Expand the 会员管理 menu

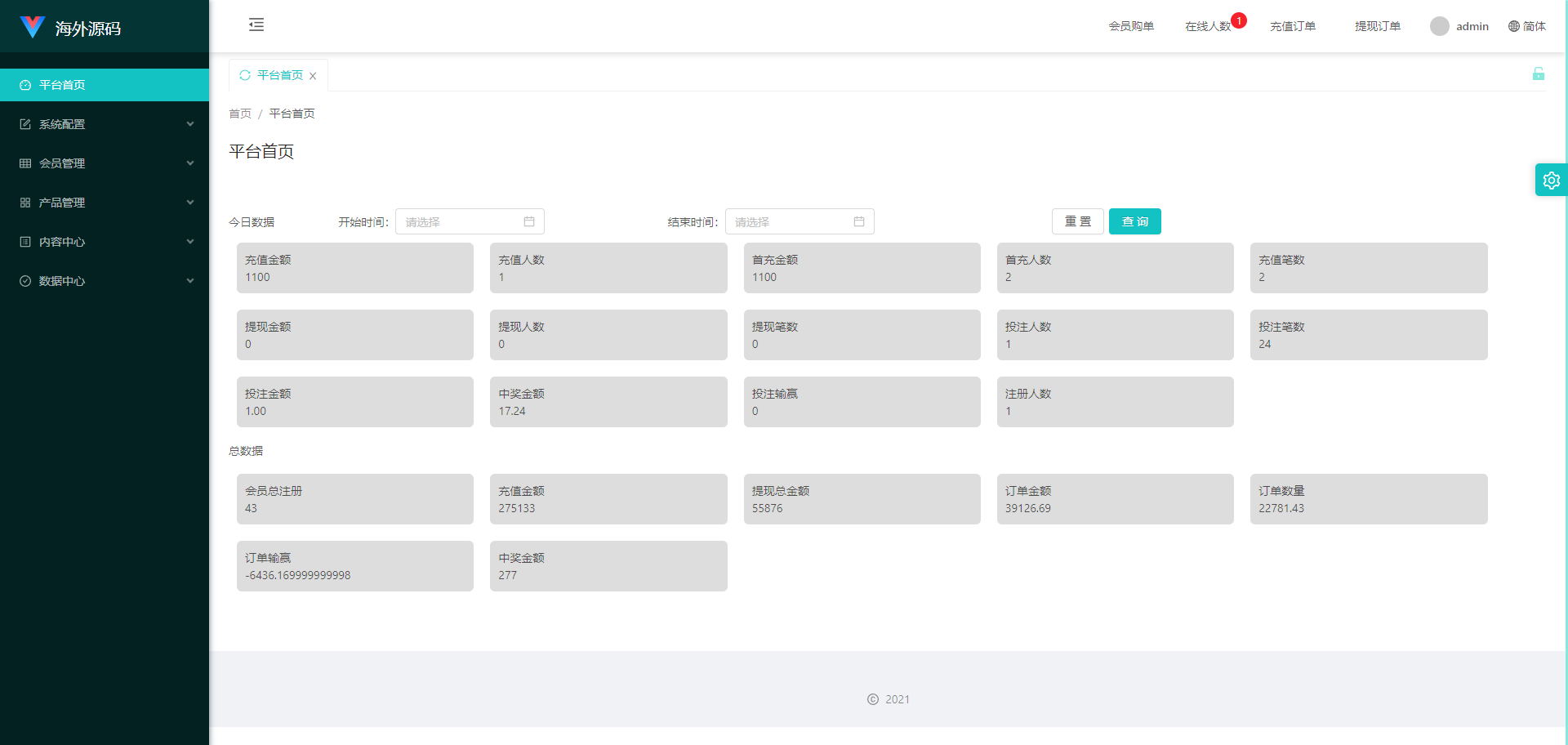pos(105,163)
